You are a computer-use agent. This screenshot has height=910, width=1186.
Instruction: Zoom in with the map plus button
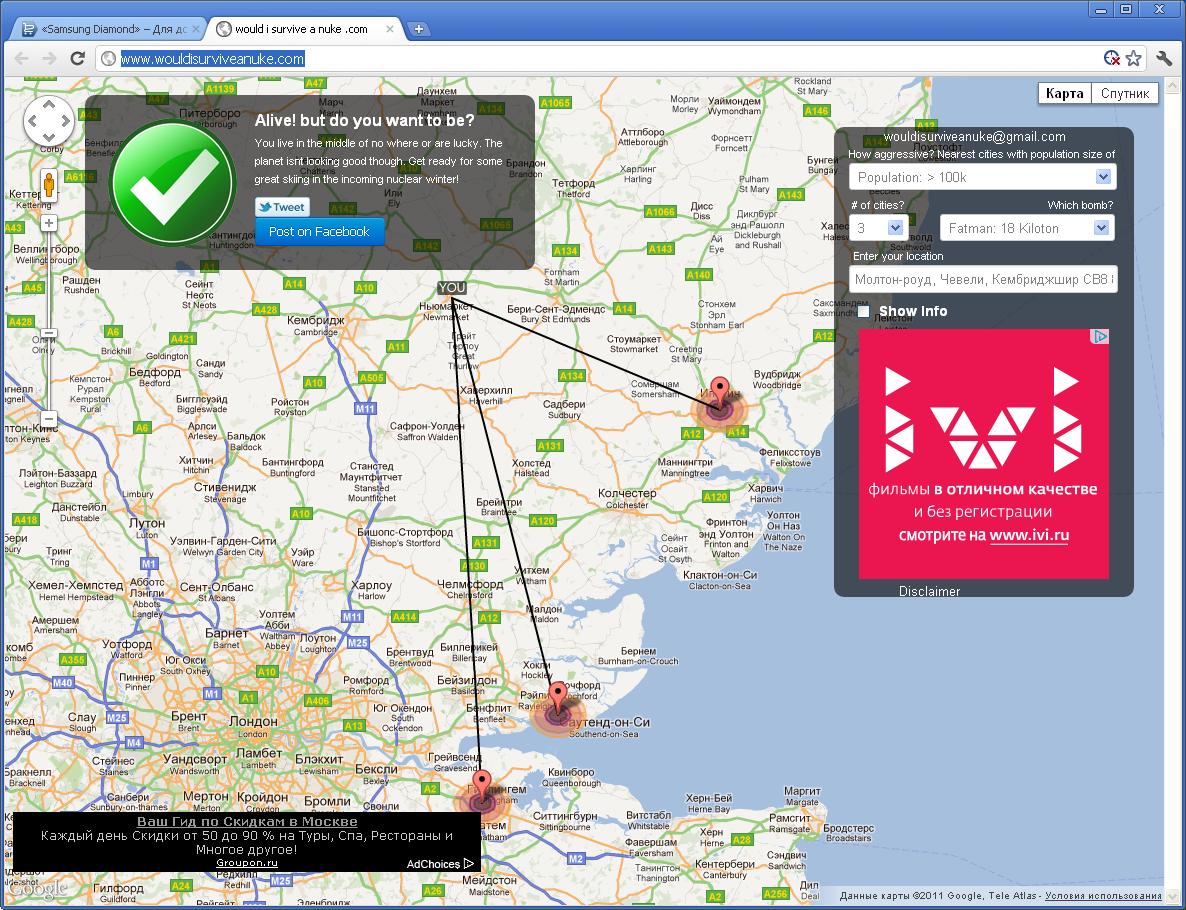pos(49,223)
